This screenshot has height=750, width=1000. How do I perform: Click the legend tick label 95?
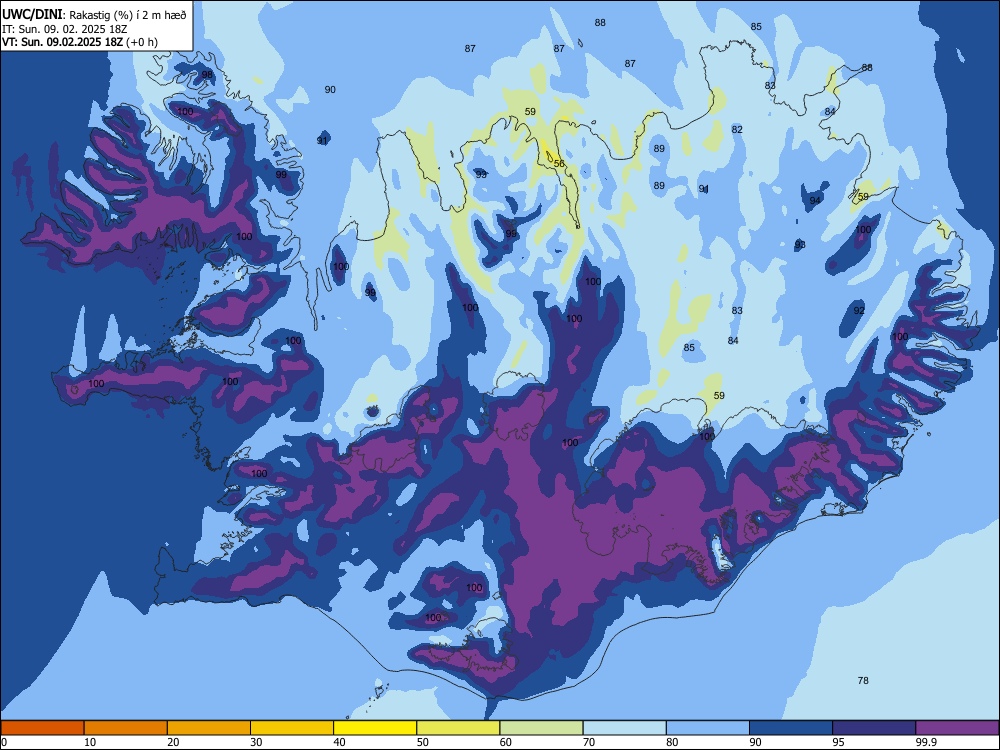839,742
